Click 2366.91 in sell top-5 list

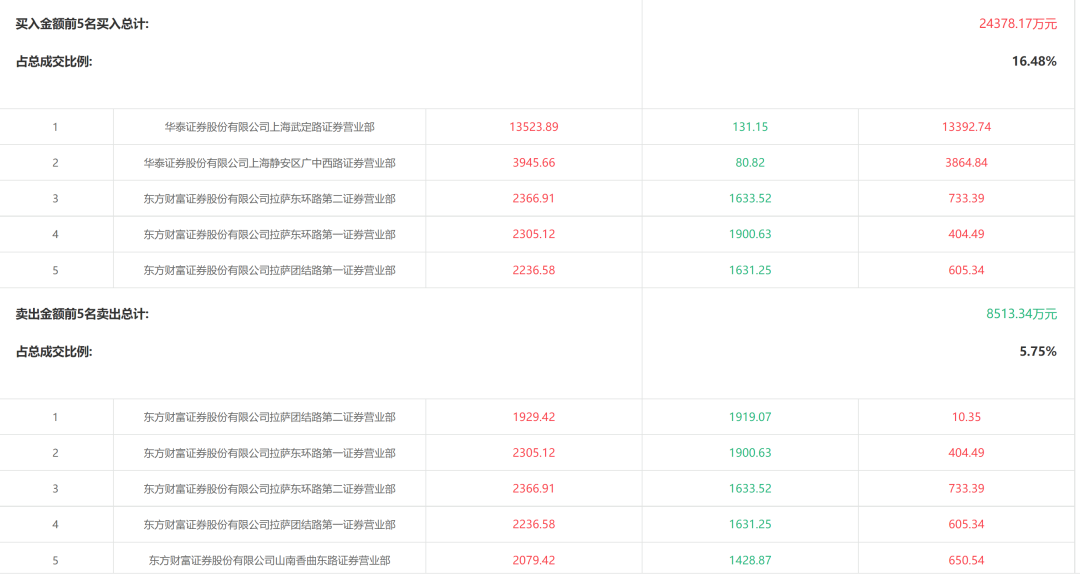(534, 488)
